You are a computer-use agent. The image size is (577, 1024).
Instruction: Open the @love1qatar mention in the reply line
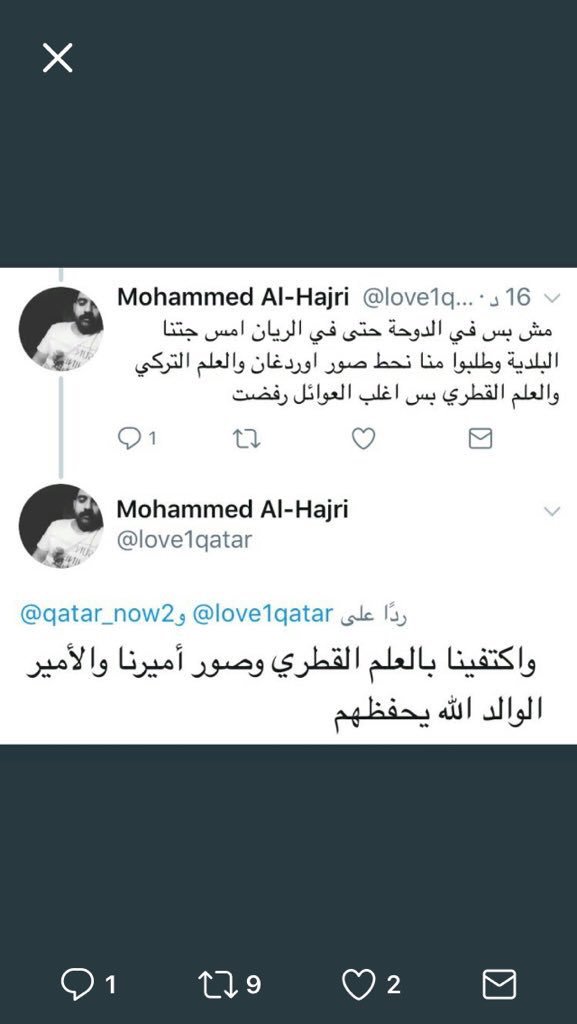pyautogui.click(x=264, y=615)
